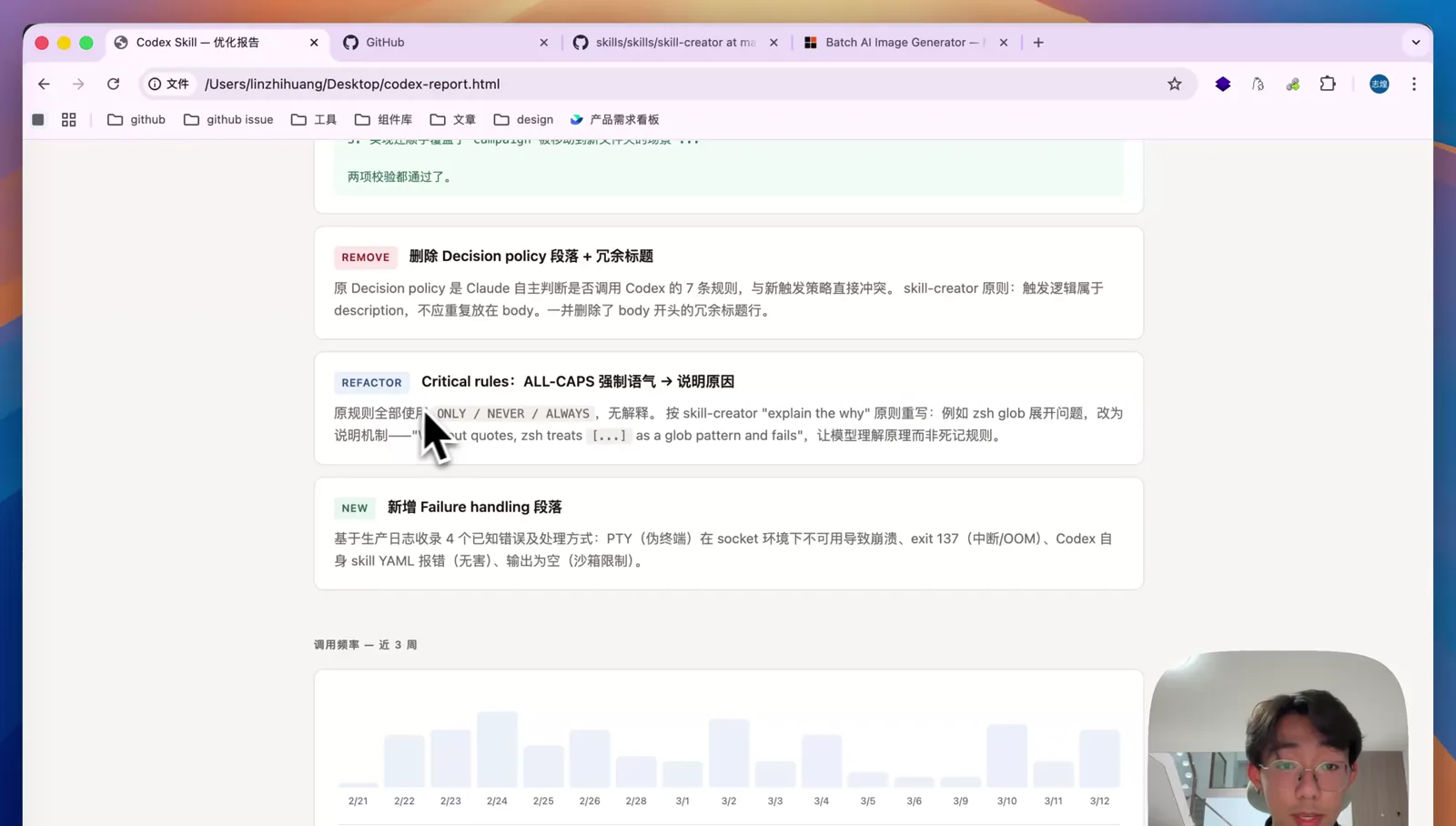Click heading Critical rules: ALL-CAPS 强制语气
1456x826 pixels.
point(578,382)
